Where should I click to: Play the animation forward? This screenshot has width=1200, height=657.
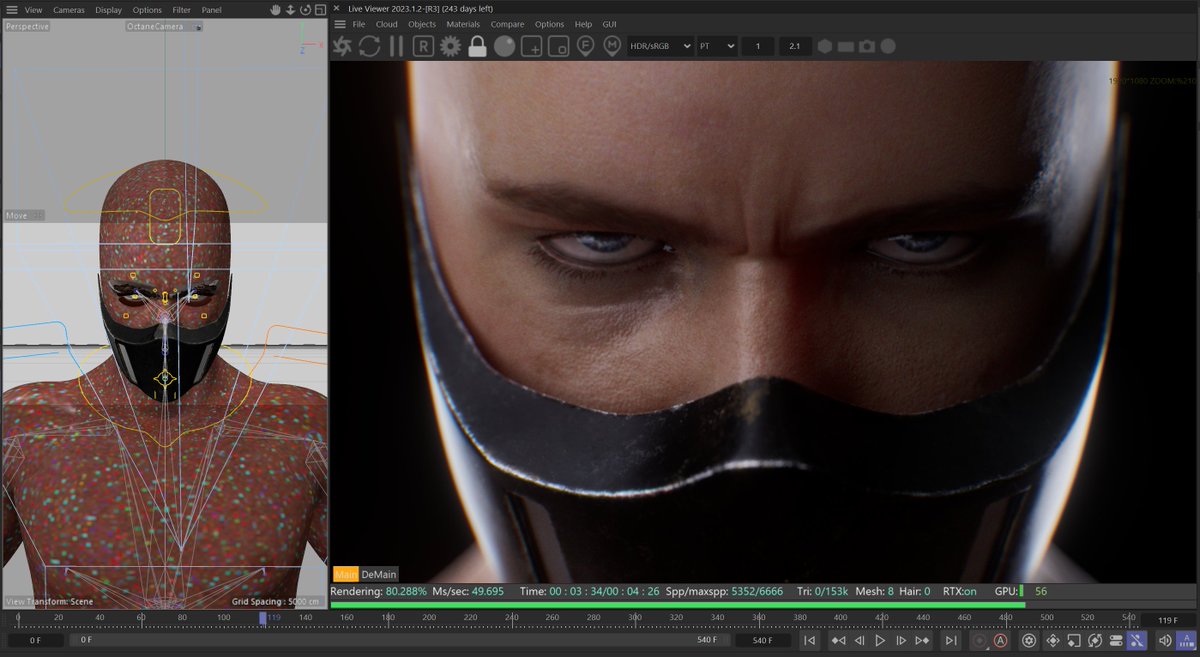pos(880,640)
